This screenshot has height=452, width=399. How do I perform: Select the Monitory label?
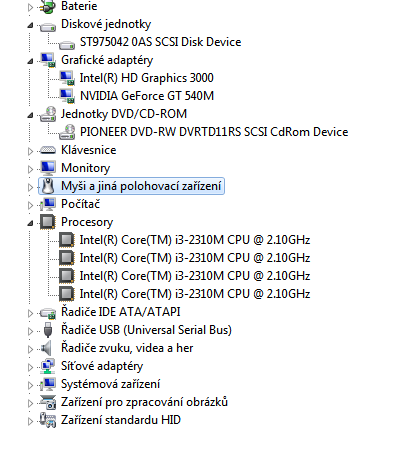pyautogui.click(x=85, y=168)
